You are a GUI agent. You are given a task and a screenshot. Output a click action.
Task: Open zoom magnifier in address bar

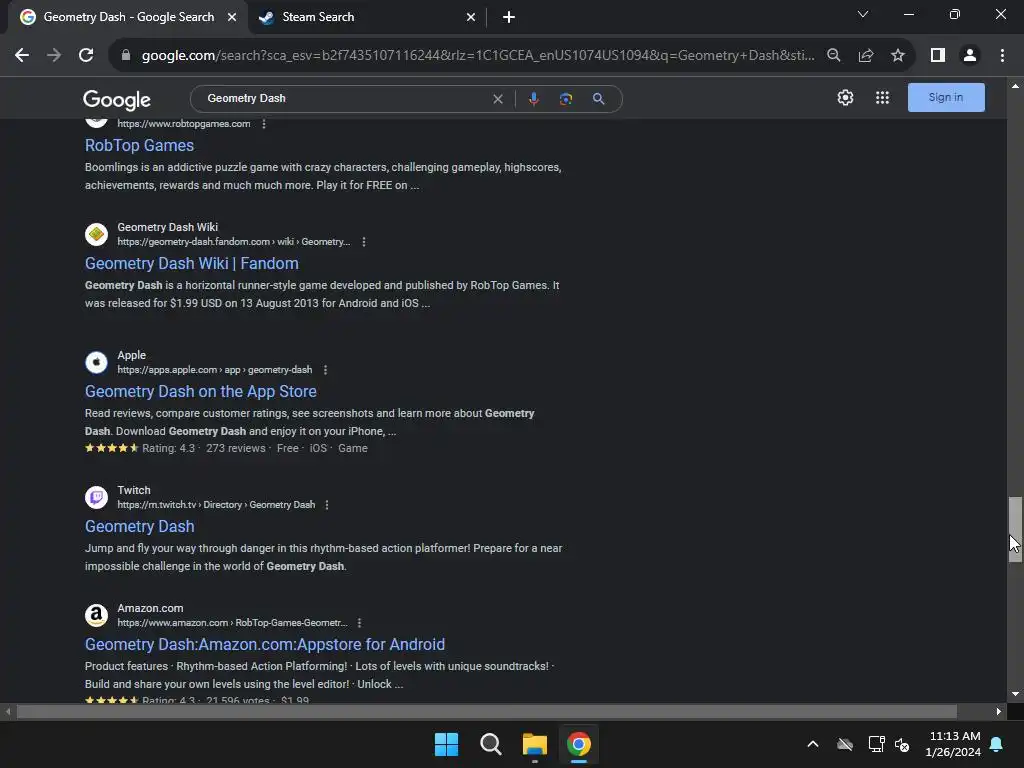833,56
